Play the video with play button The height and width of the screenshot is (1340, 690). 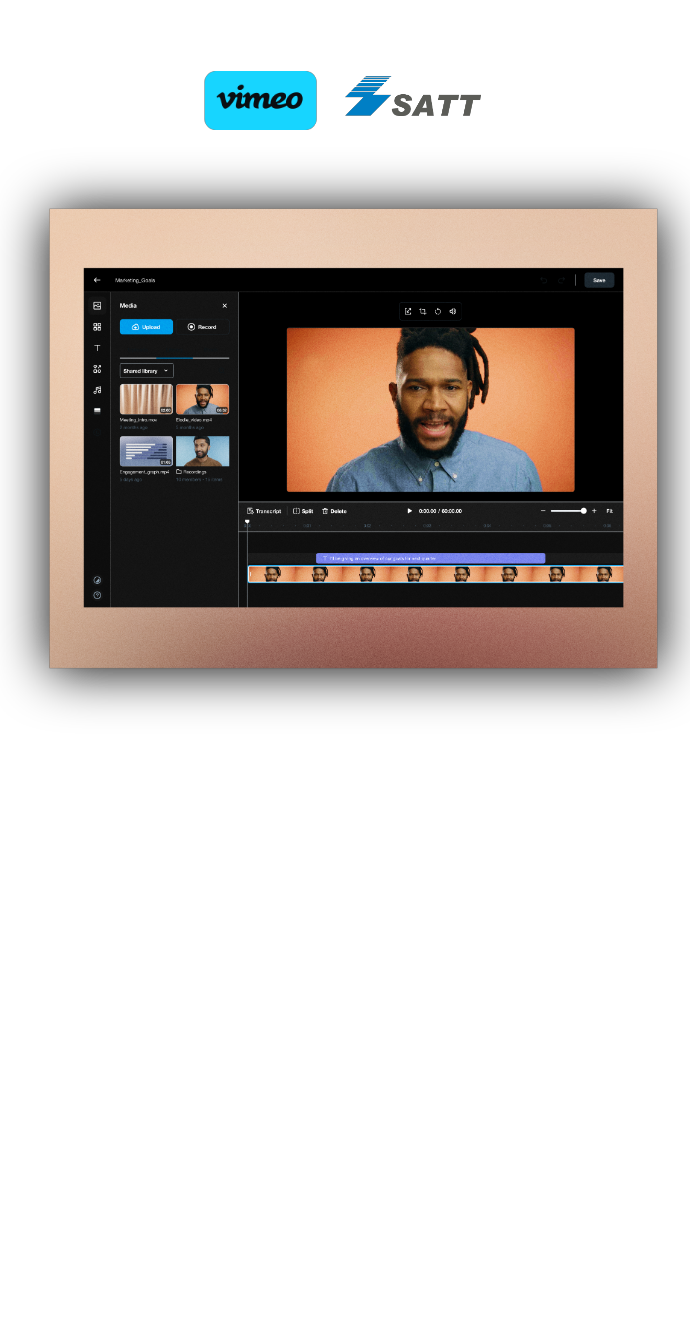(x=409, y=511)
